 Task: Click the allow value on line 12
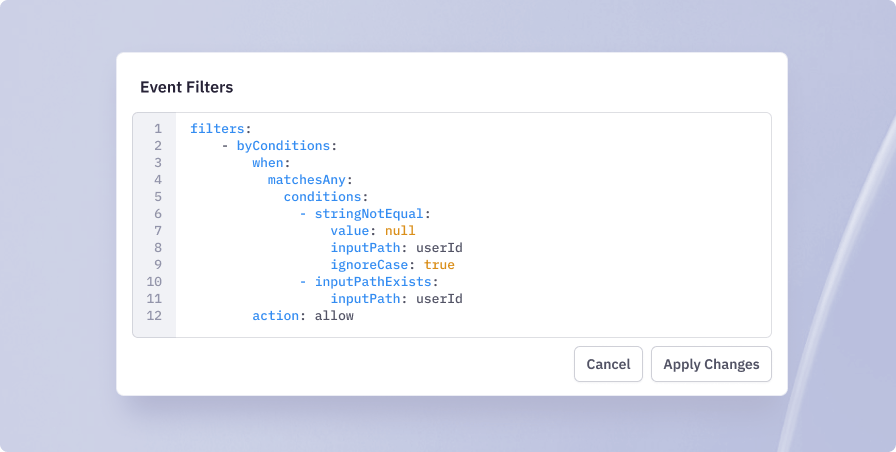[x=334, y=315]
